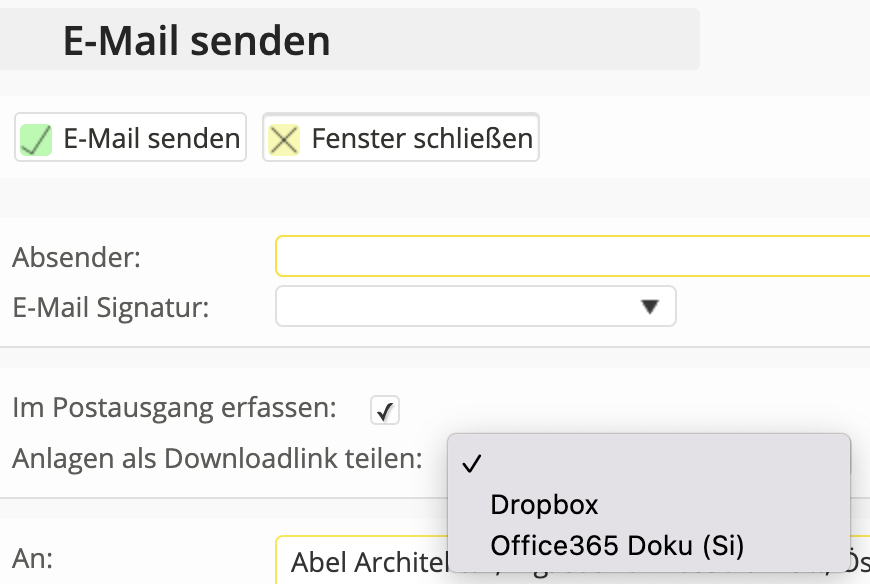The width and height of the screenshot is (870, 584).
Task: Click the yellow X icon for closing window
Action: [284, 138]
